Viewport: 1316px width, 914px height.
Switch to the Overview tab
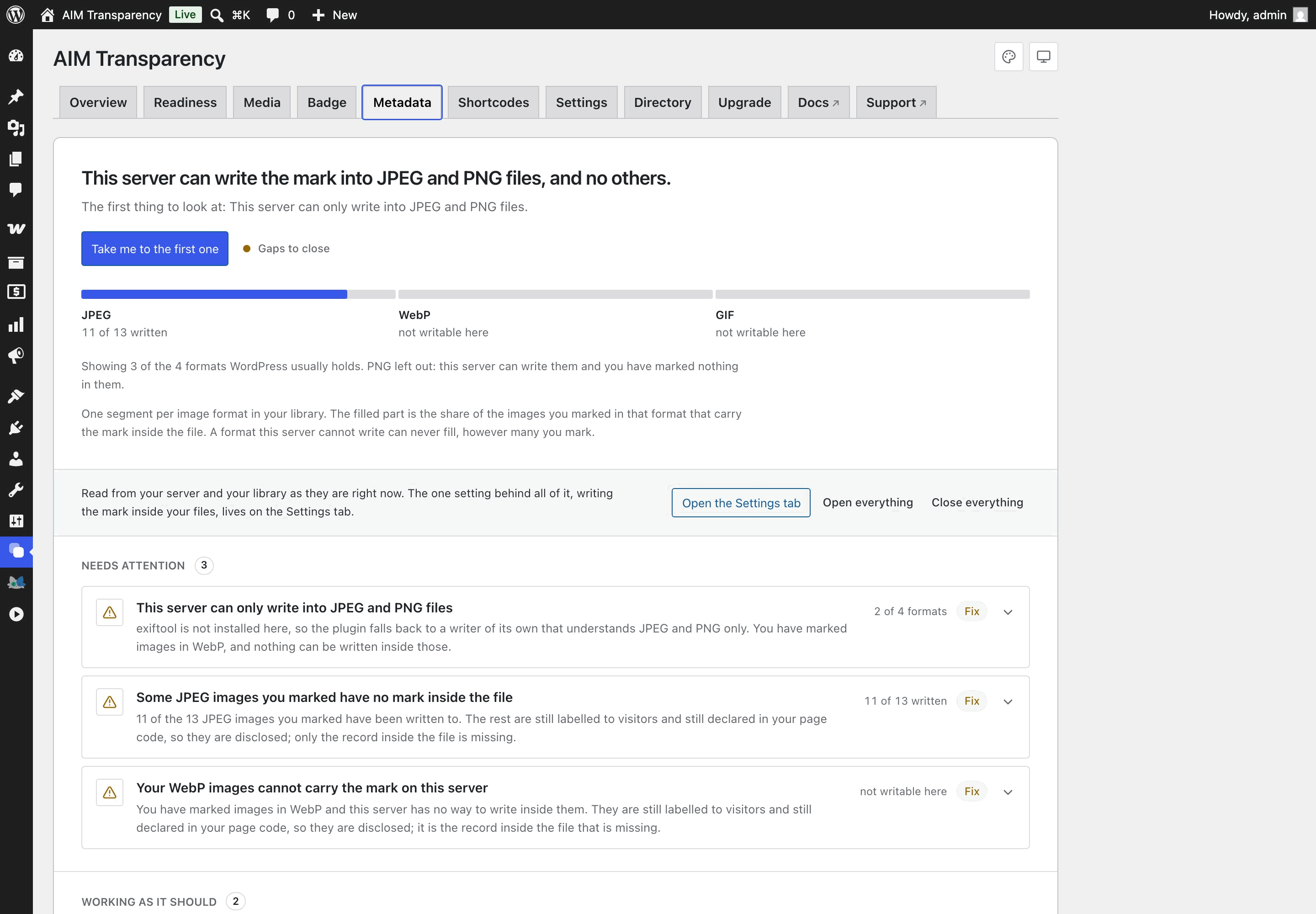[98, 102]
